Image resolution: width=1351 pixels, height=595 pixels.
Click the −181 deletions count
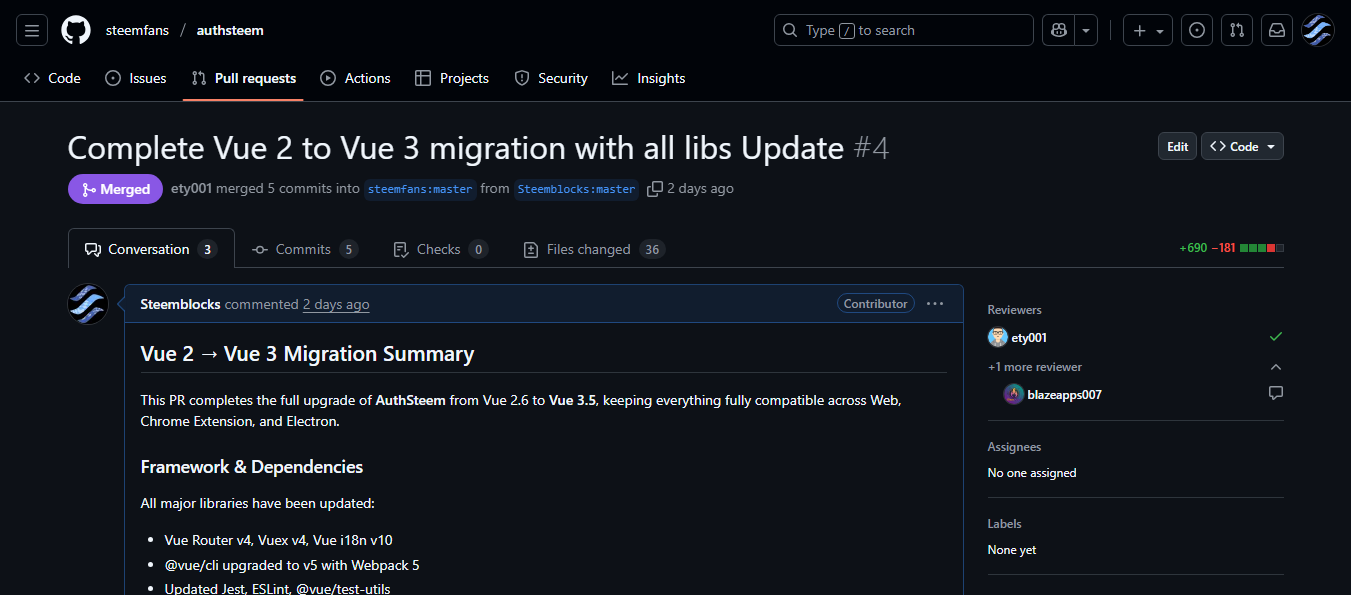point(1223,248)
